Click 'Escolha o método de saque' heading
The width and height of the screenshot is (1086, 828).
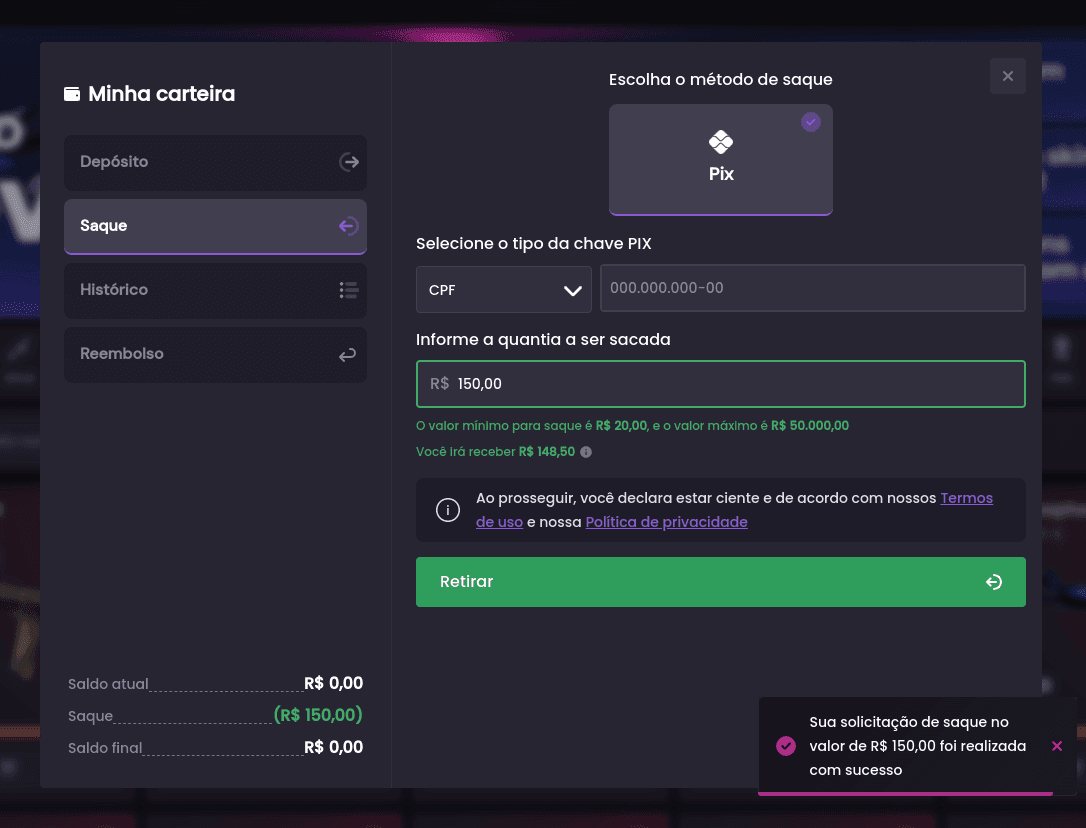[720, 80]
